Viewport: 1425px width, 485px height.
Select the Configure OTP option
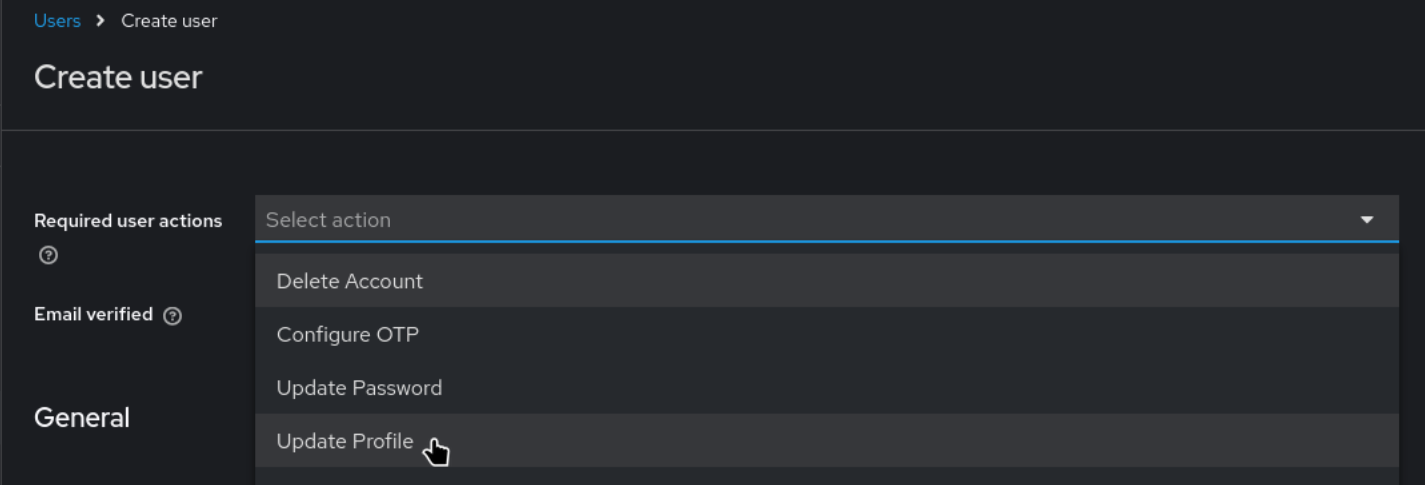[x=347, y=334]
